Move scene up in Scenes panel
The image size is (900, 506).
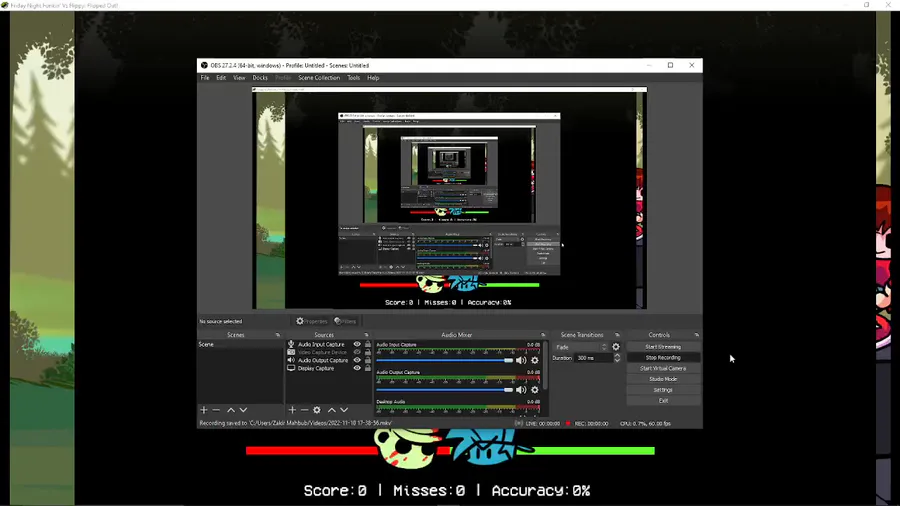click(231, 410)
